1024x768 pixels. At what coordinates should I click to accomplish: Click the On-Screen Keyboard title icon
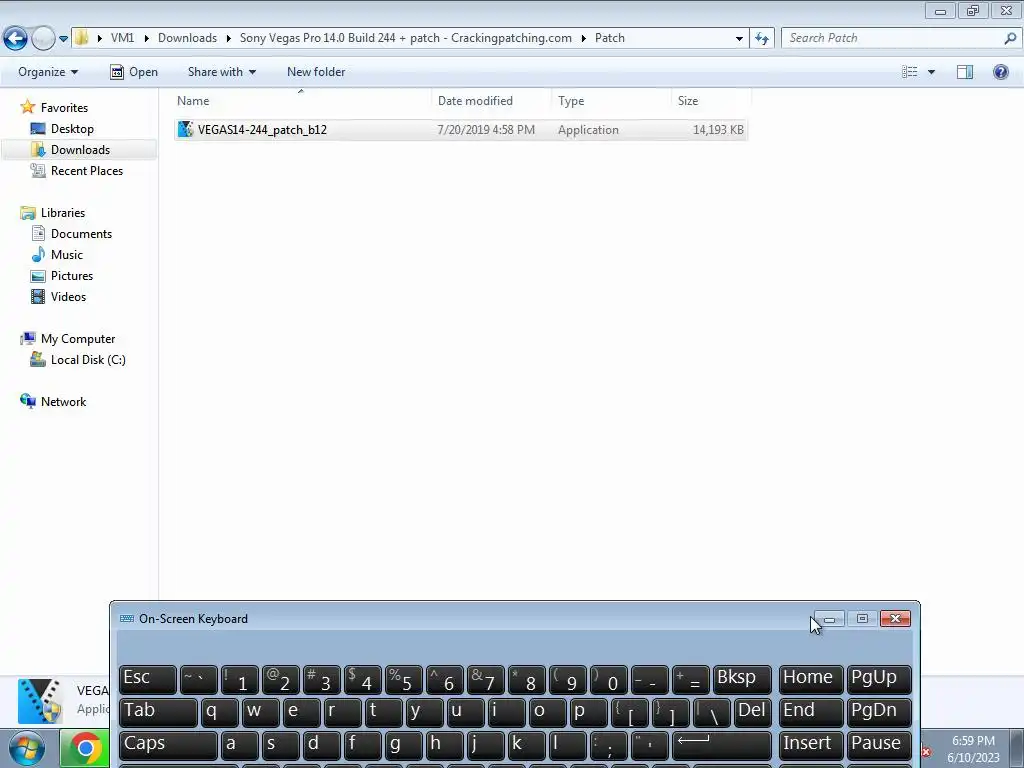point(127,619)
